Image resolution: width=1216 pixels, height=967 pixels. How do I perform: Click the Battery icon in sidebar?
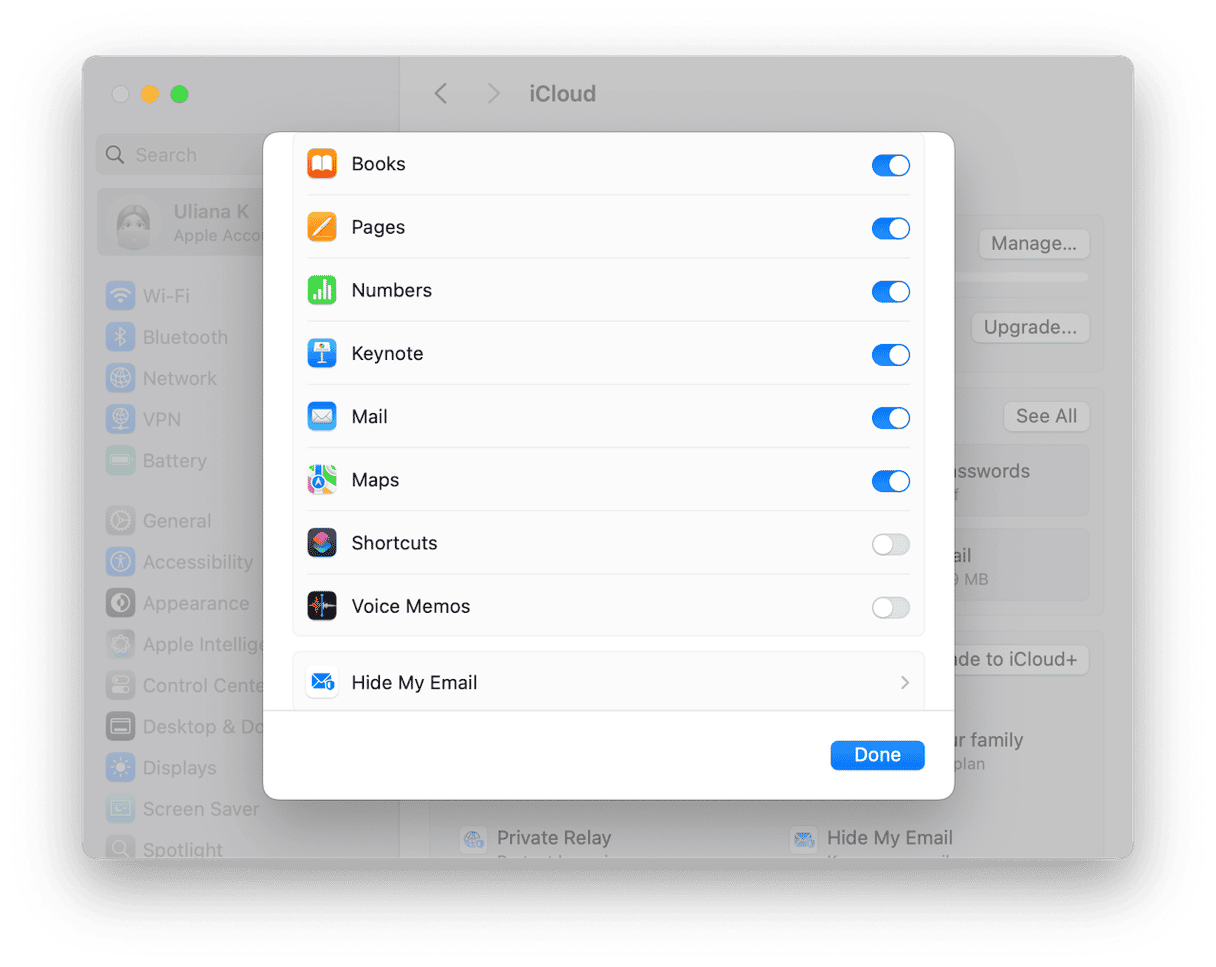tap(120, 461)
